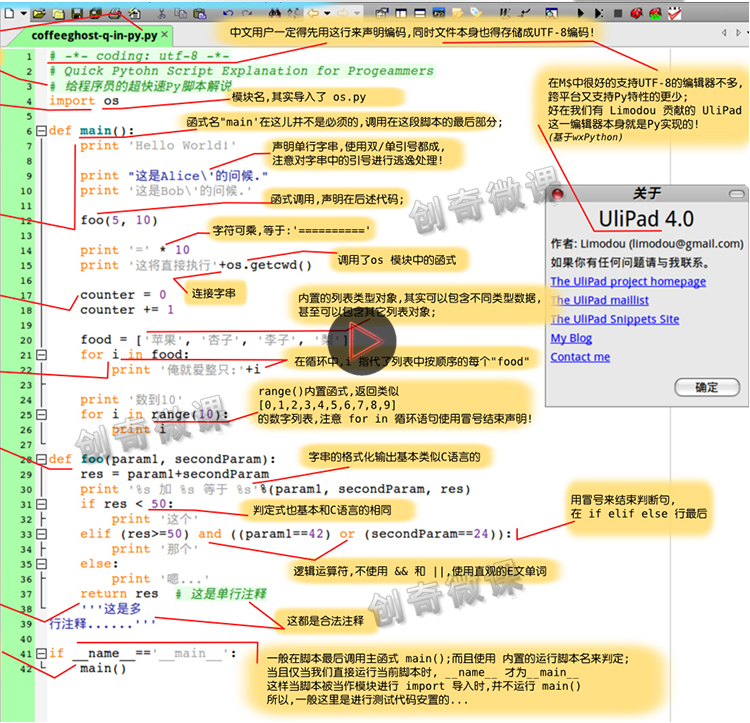The image size is (750, 723).
Task: Click the Replace icon next to binoculars
Action: tap(294, 13)
